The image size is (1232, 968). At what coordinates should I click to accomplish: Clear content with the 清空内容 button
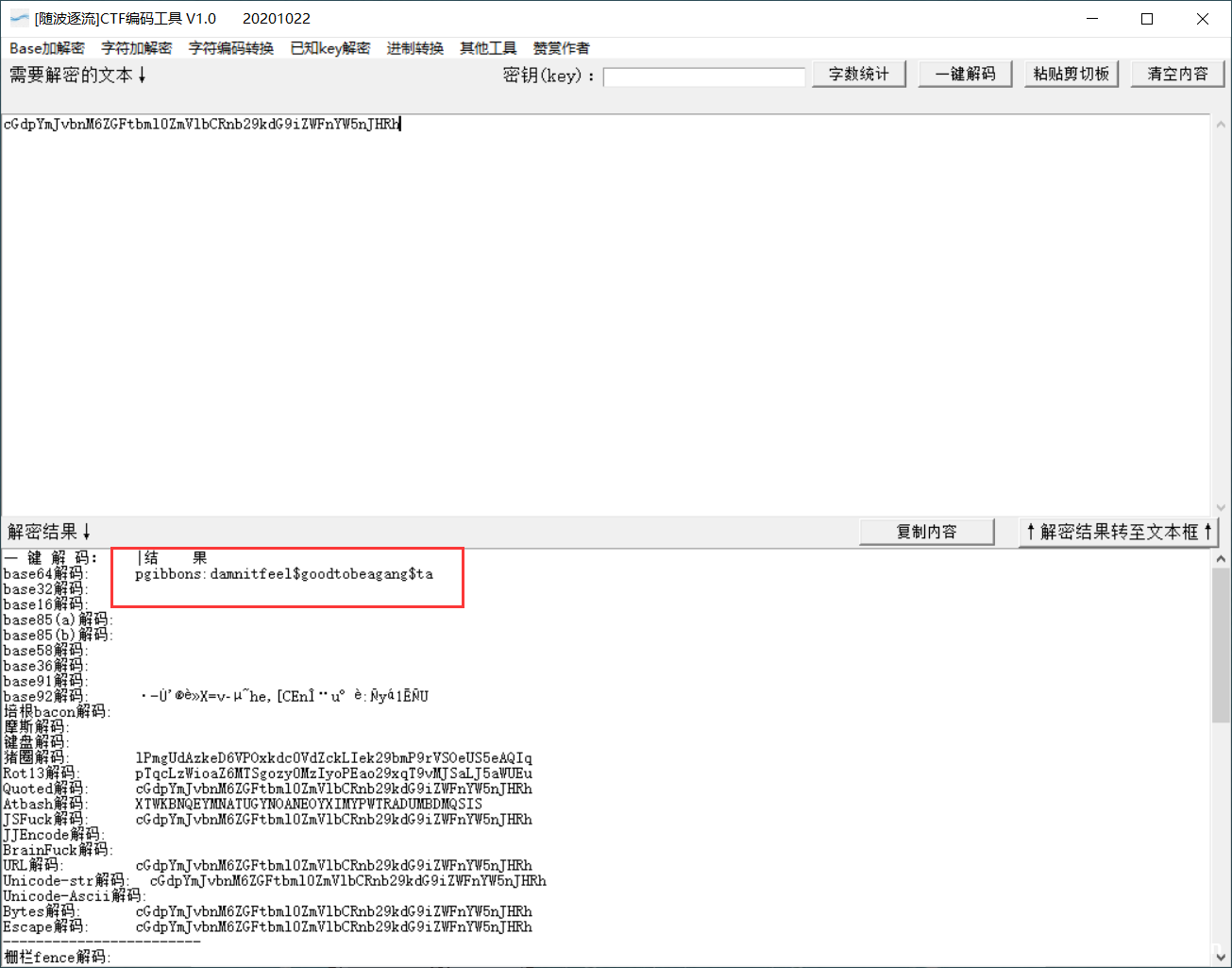click(x=1177, y=74)
